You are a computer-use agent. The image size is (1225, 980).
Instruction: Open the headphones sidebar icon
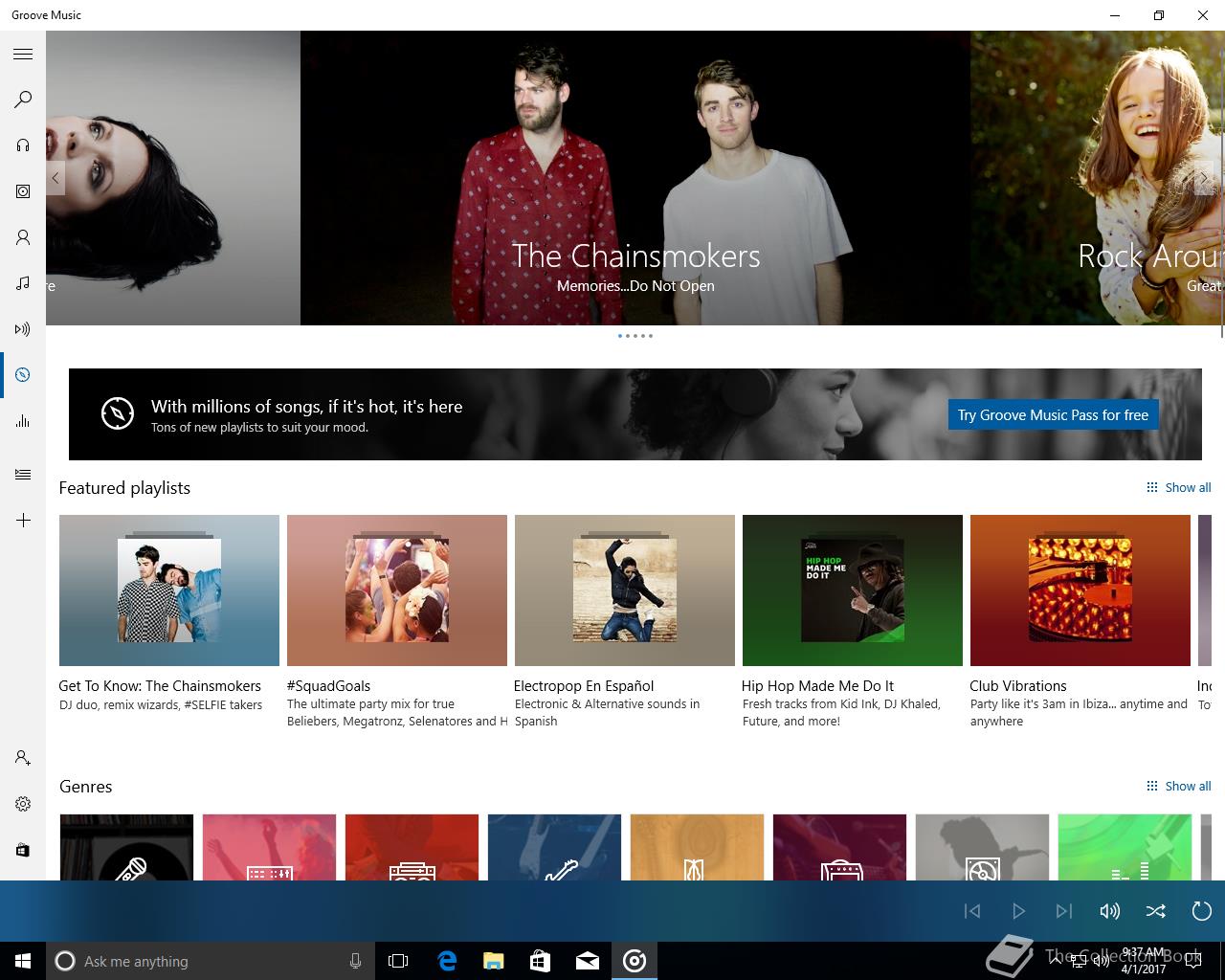pyautogui.click(x=23, y=145)
